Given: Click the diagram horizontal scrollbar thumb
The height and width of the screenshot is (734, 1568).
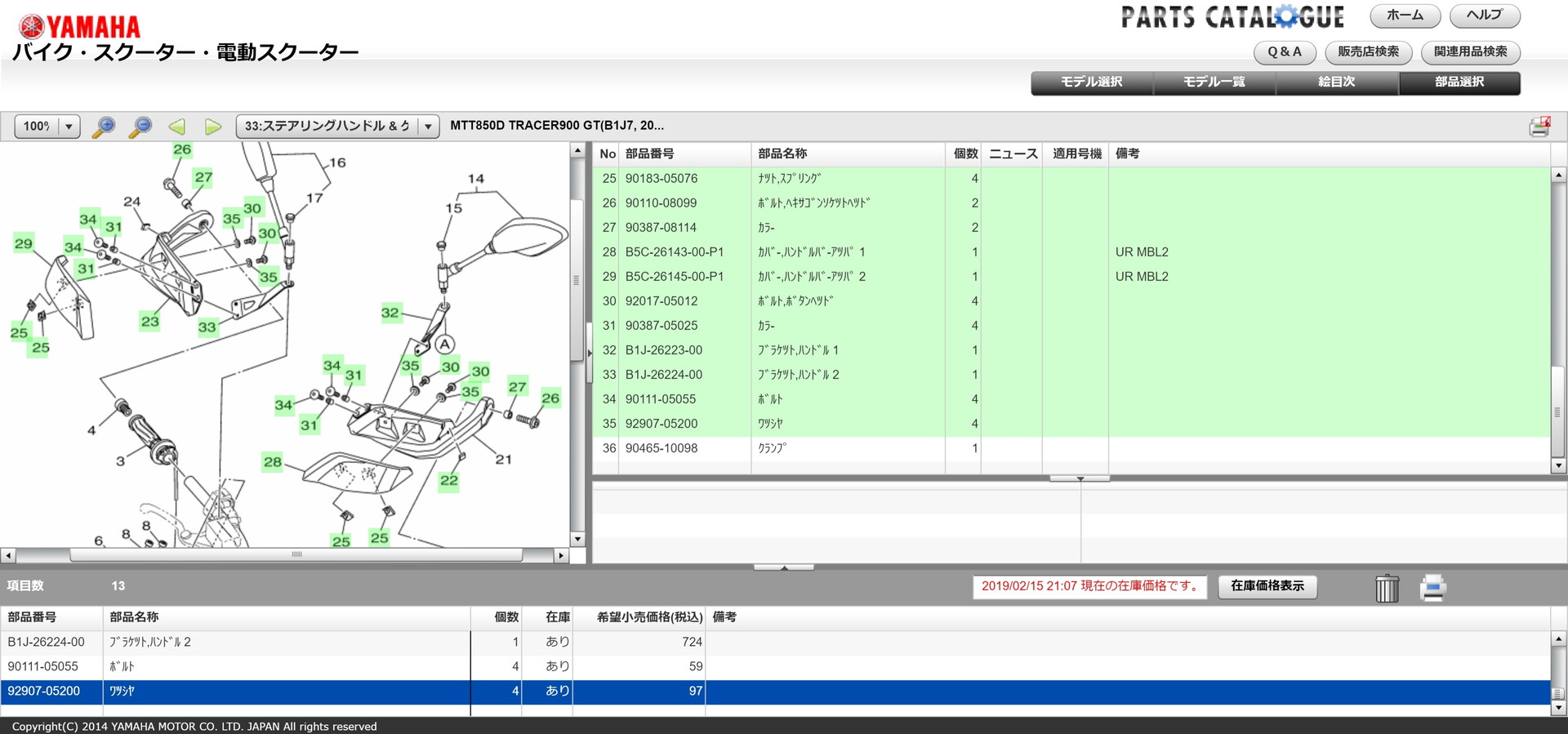Looking at the screenshot, I should point(296,555).
